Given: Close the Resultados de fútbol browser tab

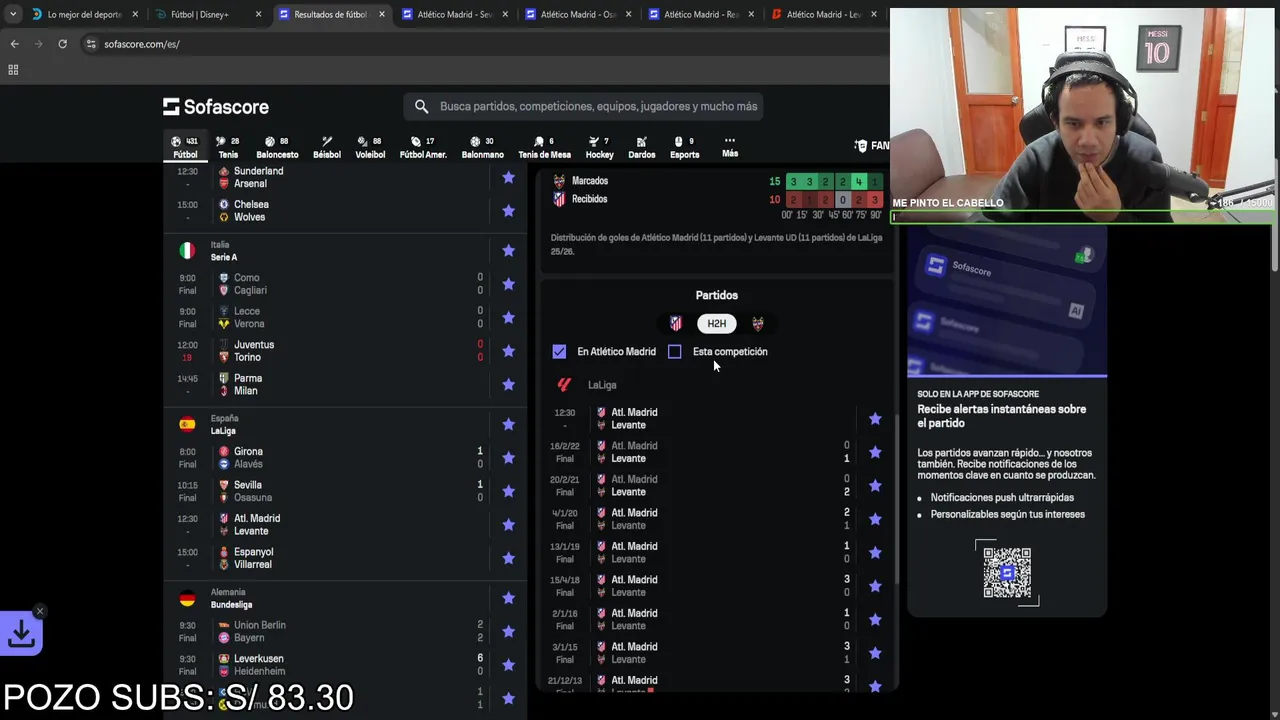Looking at the screenshot, I should point(381,14).
